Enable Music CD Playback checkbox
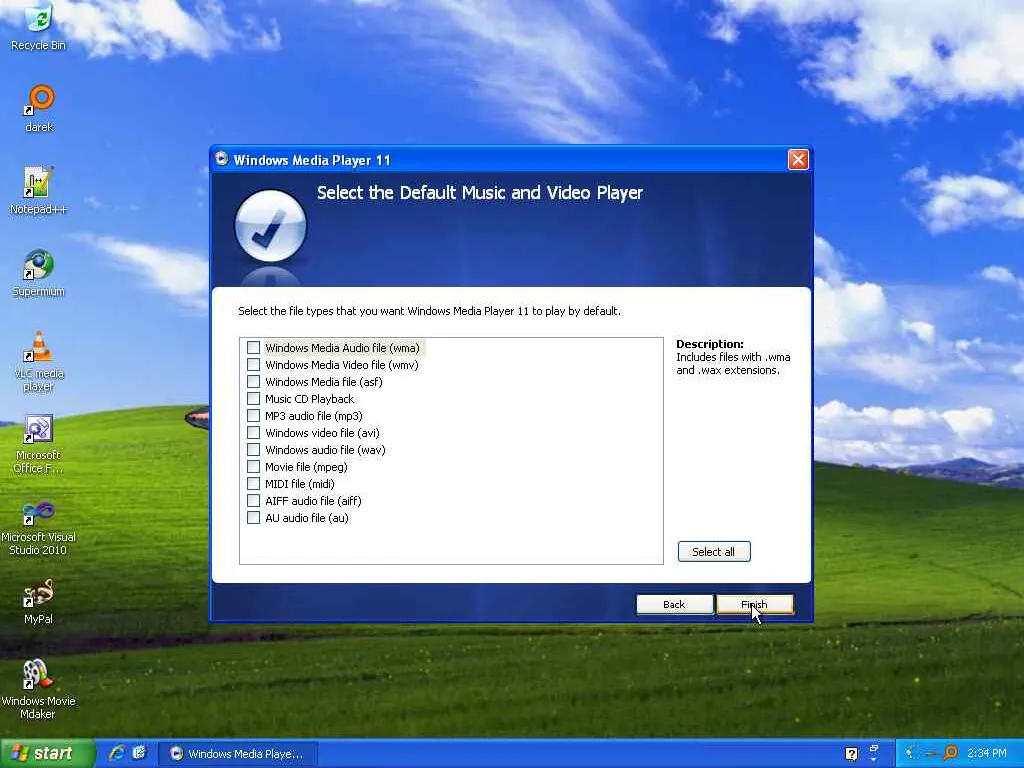The height and width of the screenshot is (768, 1024). [253, 398]
